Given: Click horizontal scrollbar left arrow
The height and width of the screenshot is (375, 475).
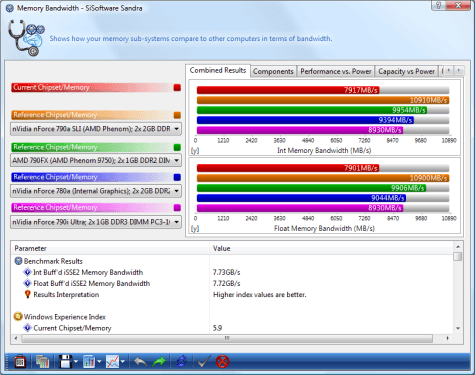Looking at the screenshot, I should click(x=16, y=338).
